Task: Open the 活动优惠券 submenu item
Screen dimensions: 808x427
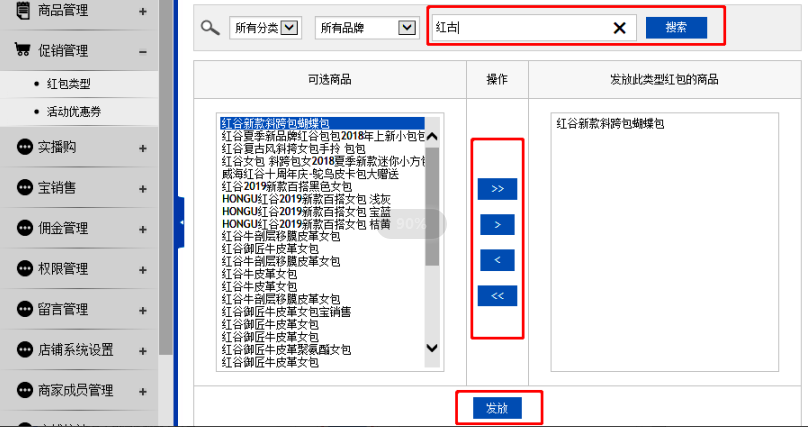Action: pos(74,111)
